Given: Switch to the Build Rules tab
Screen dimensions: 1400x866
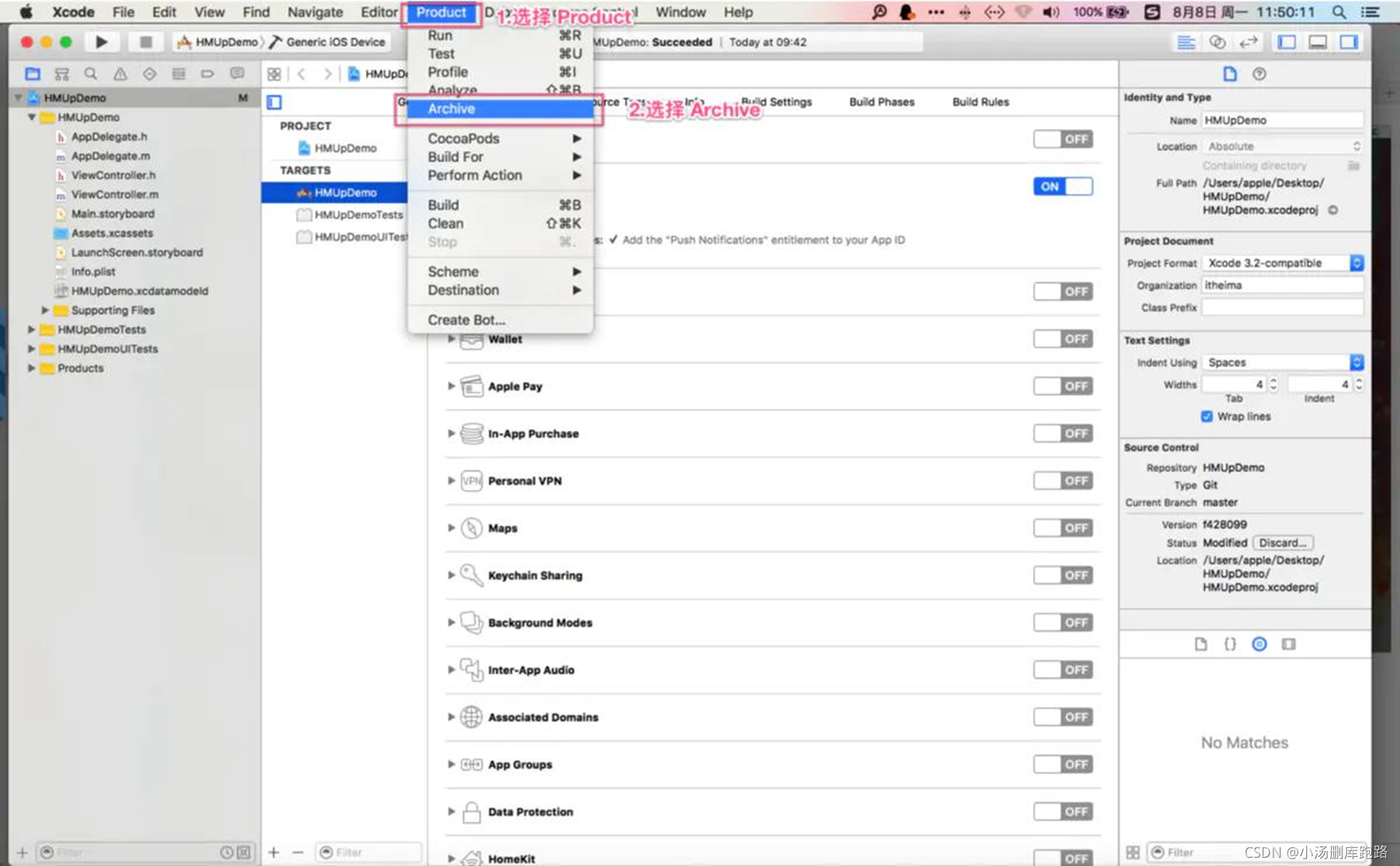Looking at the screenshot, I should (981, 102).
